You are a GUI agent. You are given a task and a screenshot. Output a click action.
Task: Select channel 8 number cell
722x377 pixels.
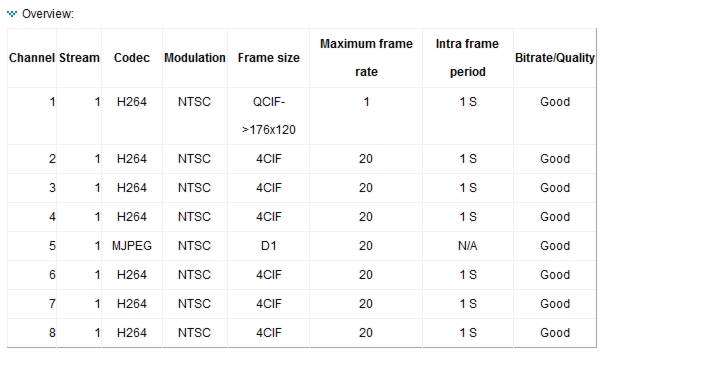click(52, 333)
